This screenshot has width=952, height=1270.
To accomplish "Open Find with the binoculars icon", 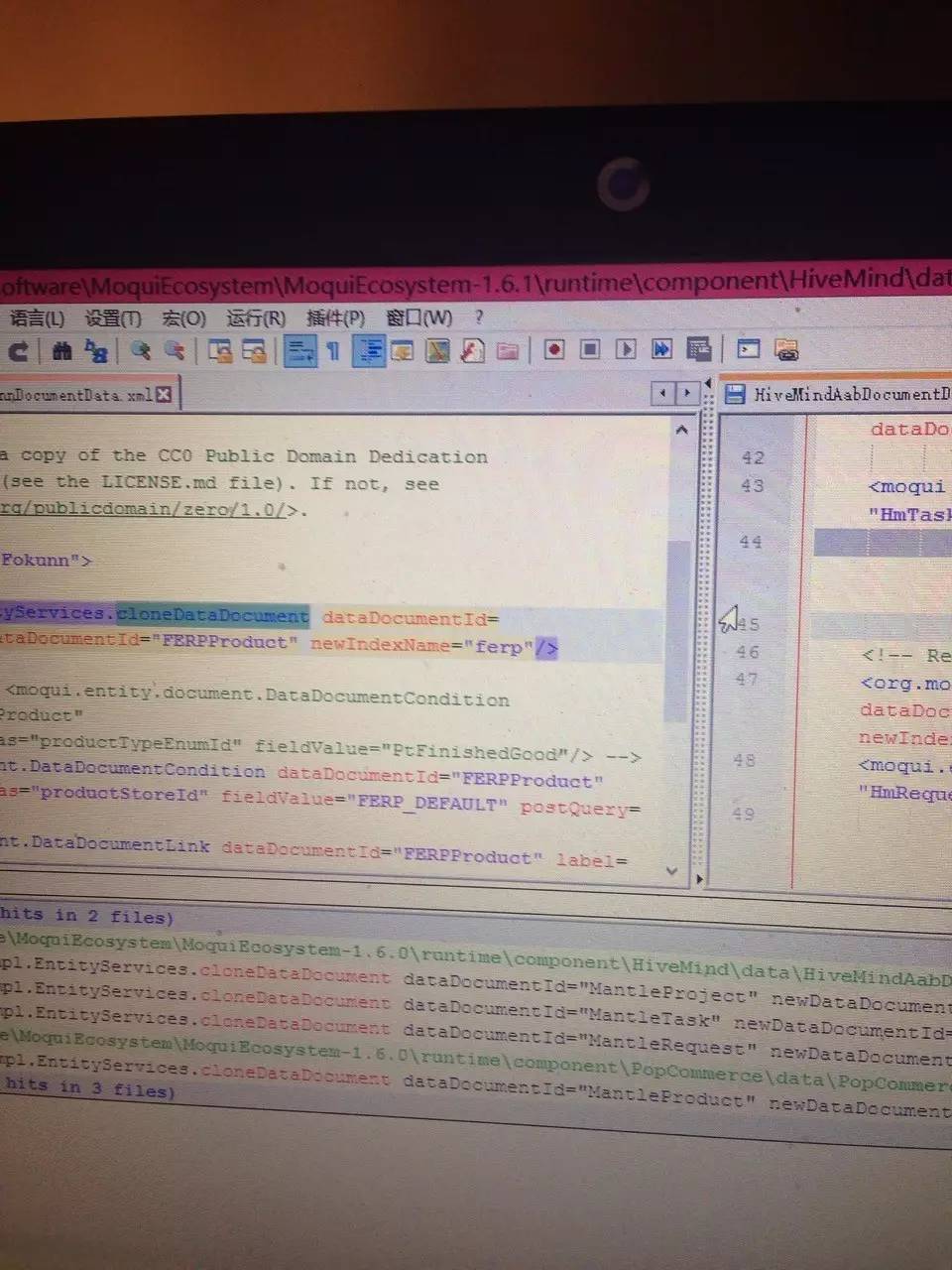I will [x=61, y=350].
